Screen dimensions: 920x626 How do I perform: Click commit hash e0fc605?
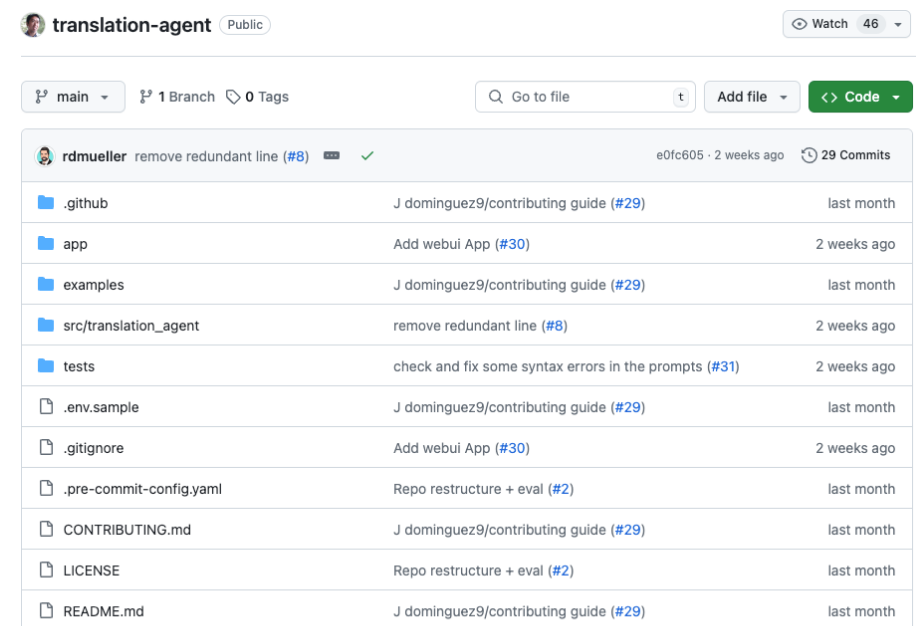[680, 155]
